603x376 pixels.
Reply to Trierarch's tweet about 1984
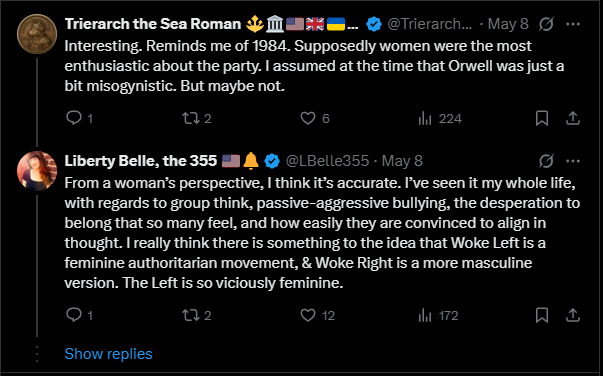(74, 118)
